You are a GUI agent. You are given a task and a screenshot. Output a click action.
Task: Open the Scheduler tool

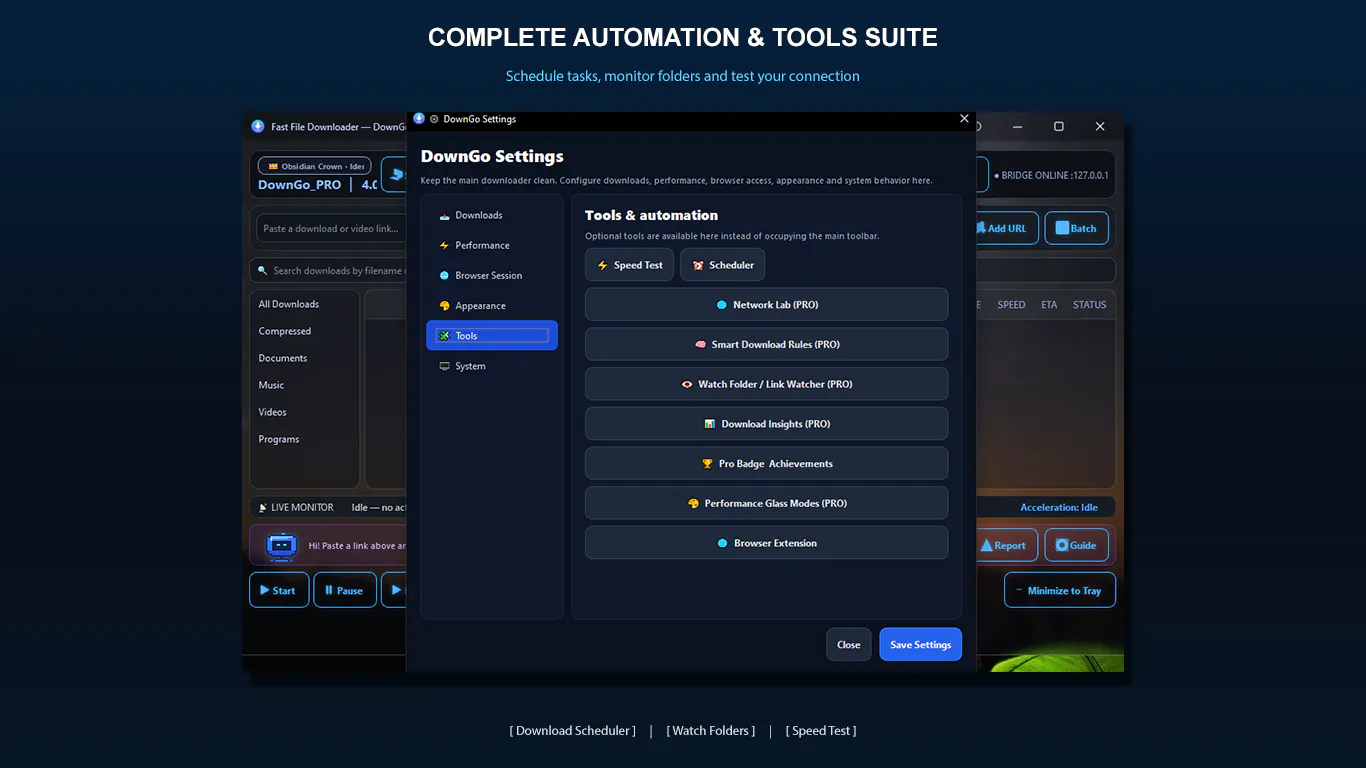pyautogui.click(x=723, y=265)
